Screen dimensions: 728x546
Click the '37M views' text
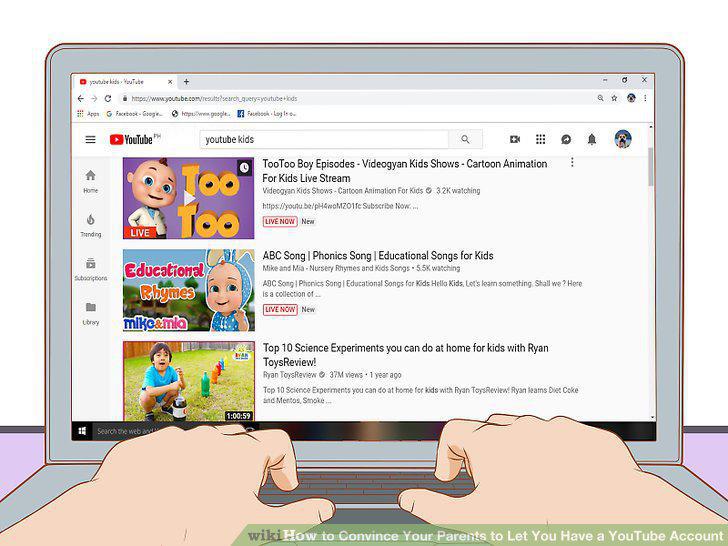click(346, 375)
